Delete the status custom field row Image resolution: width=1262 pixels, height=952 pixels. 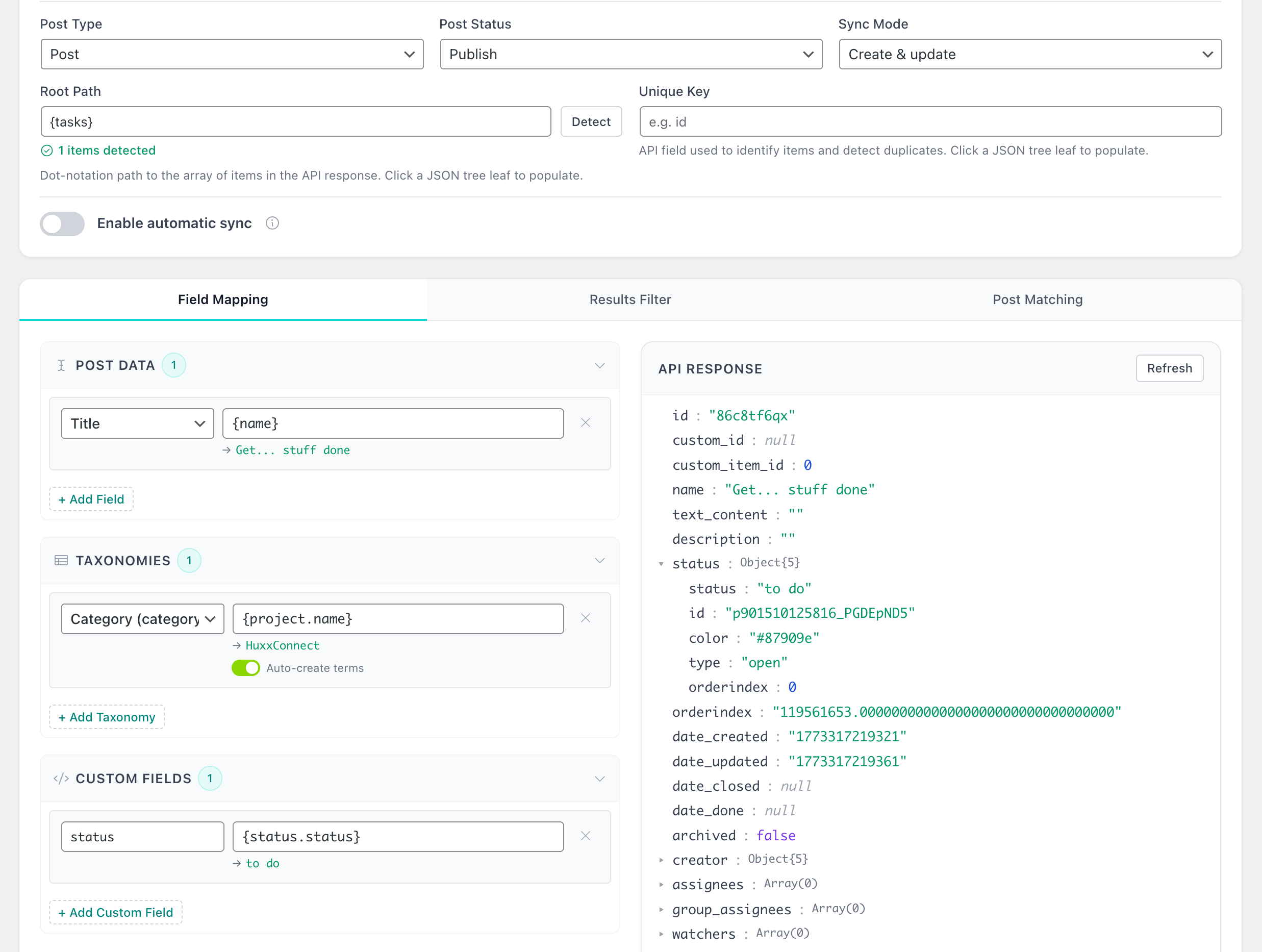(x=586, y=836)
